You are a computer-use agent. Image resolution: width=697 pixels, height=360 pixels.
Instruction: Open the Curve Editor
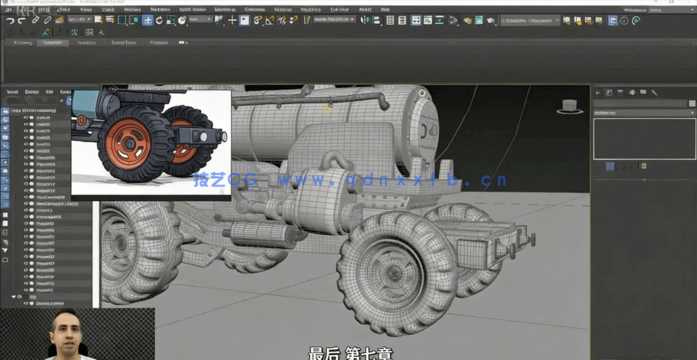(428, 20)
